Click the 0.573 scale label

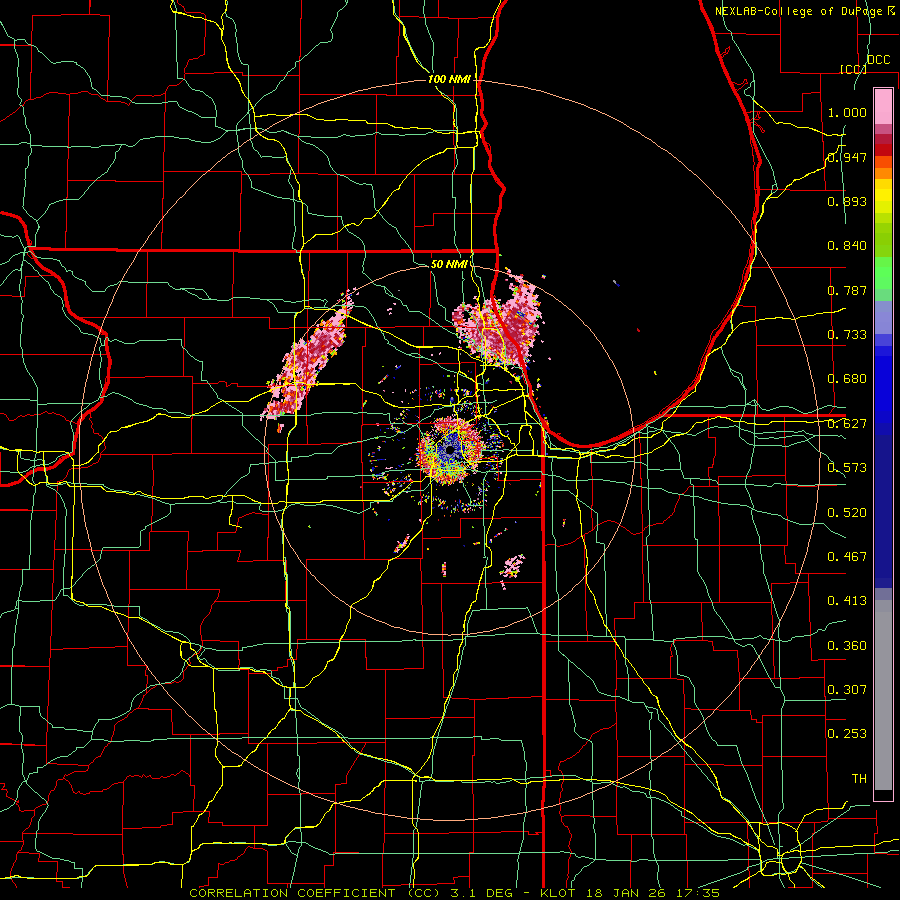pos(847,468)
